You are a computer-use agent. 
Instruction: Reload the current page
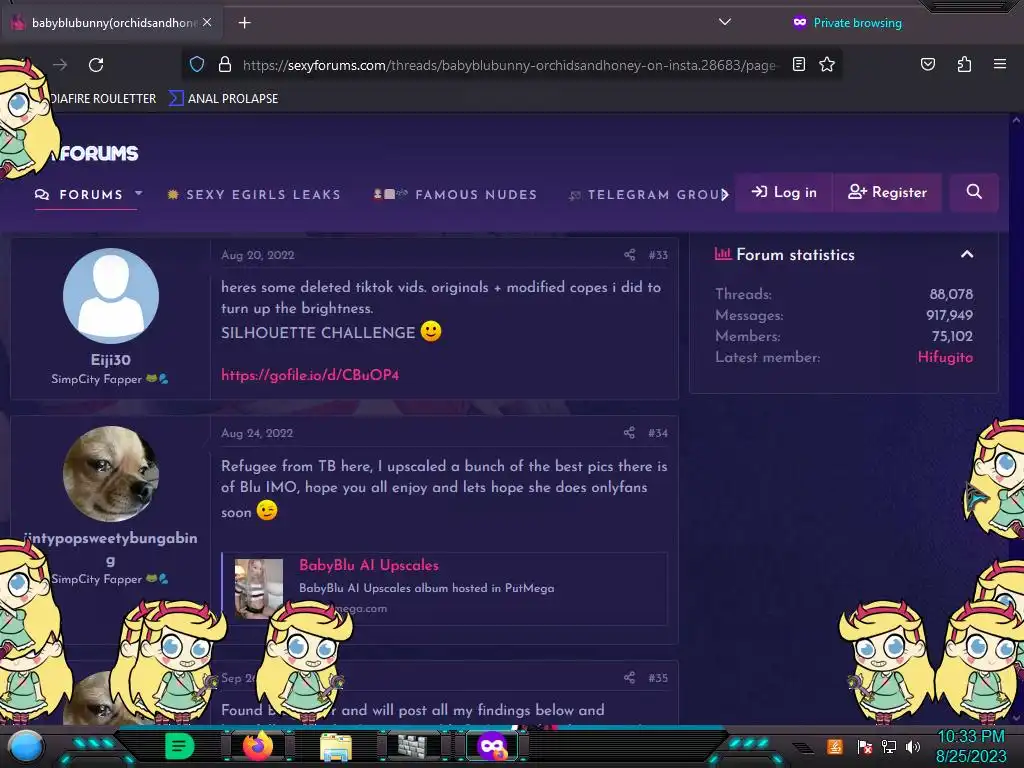96,65
